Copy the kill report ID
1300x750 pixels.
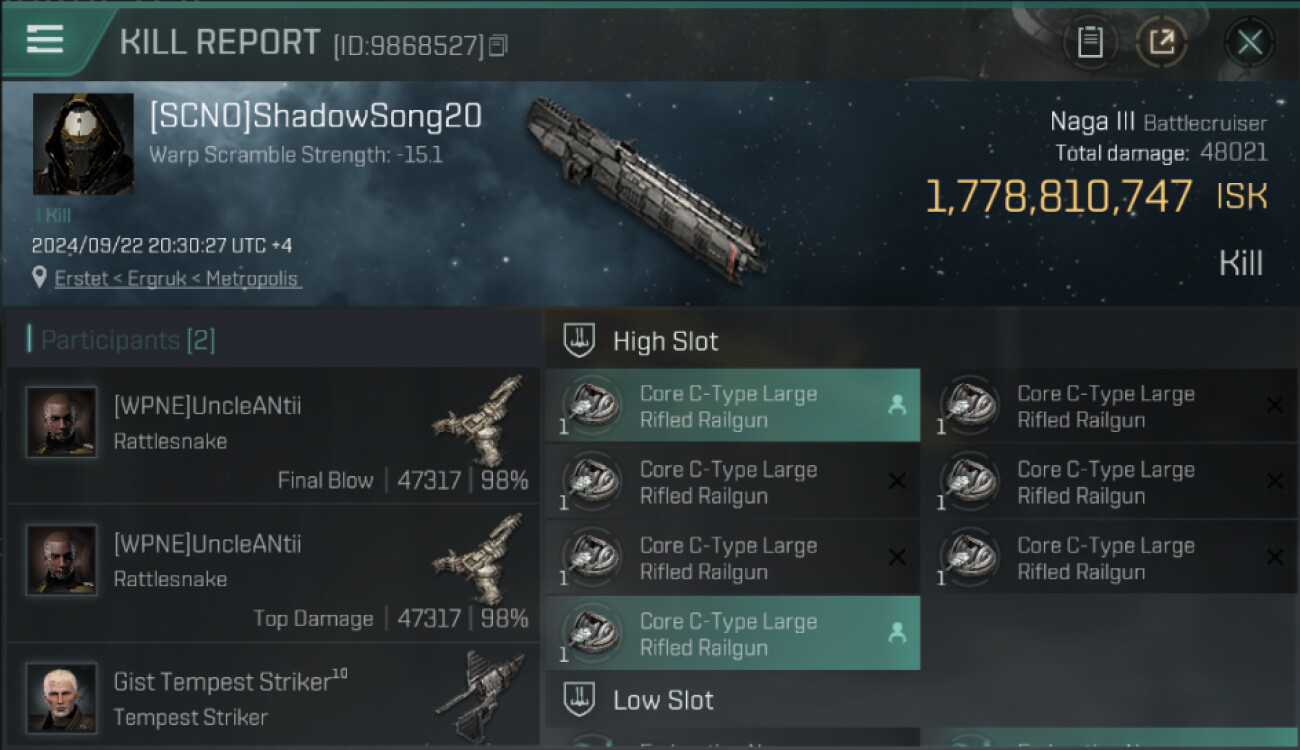pyautogui.click(x=499, y=45)
